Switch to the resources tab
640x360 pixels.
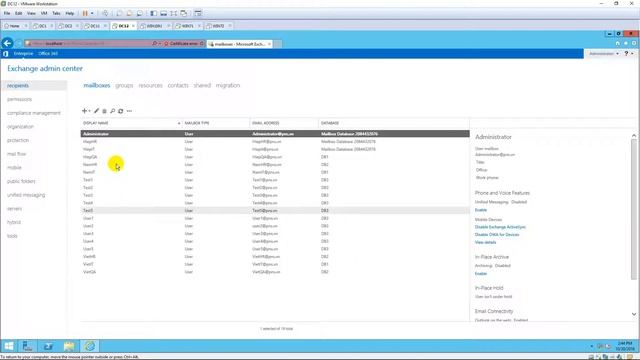point(150,85)
